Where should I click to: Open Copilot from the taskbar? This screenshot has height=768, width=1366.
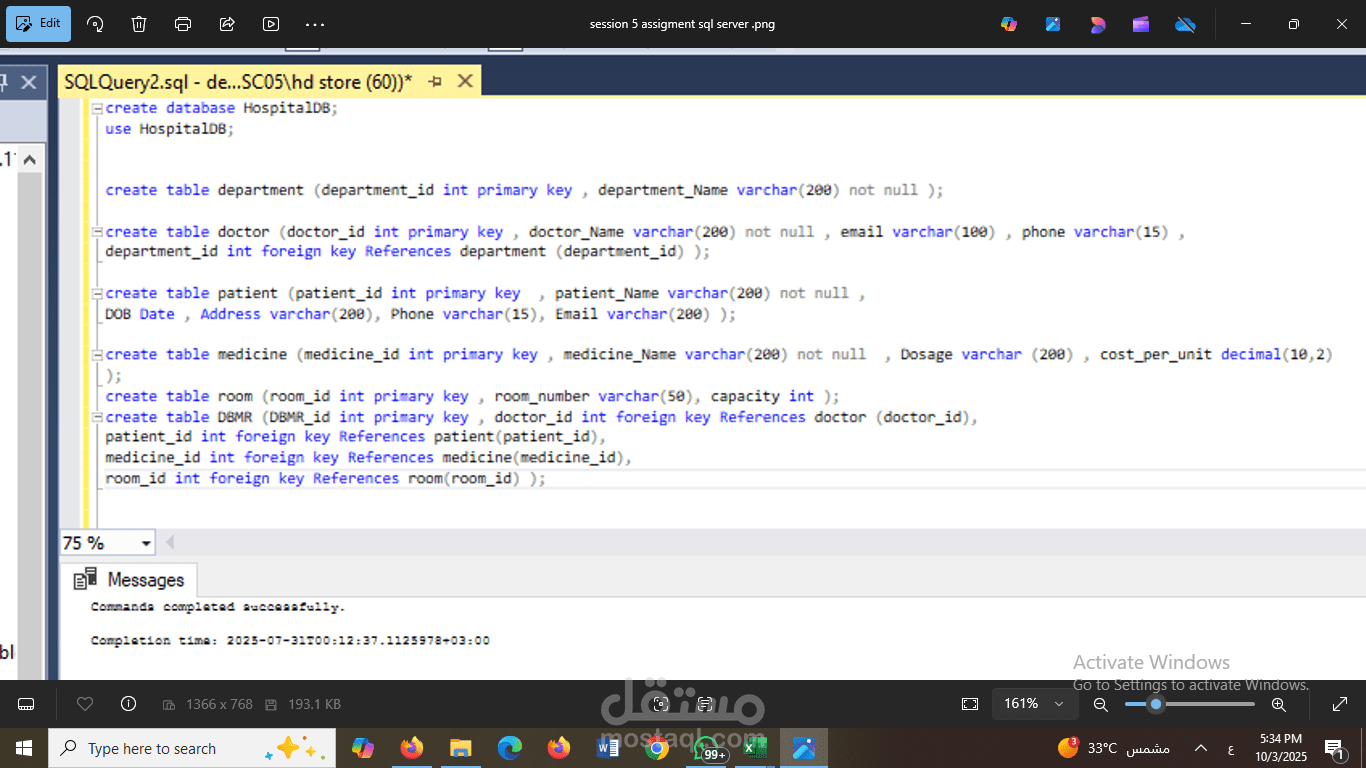click(362, 748)
